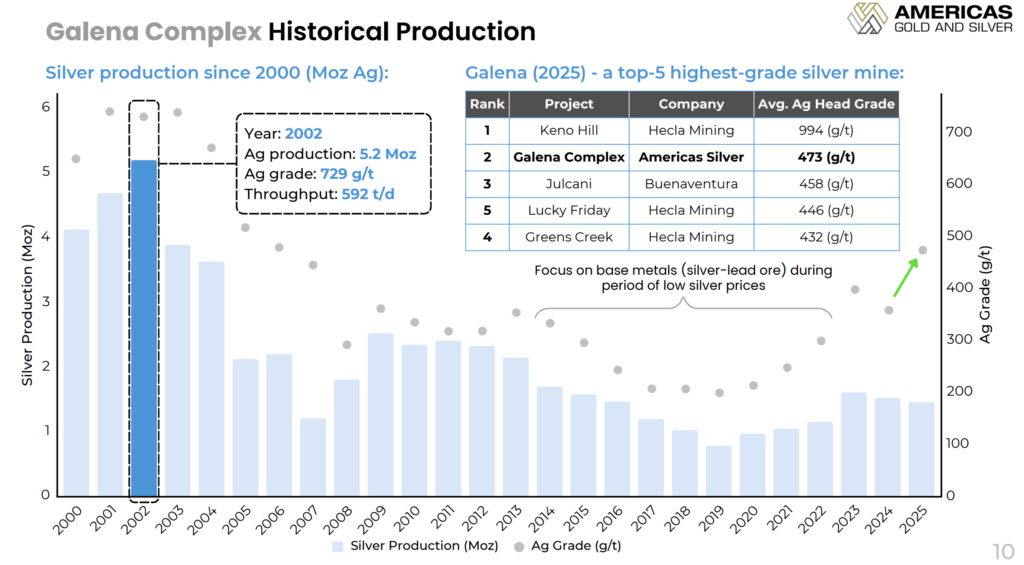Click the 2000 silver production bar
The height and width of the screenshot is (565, 1024).
click(x=76, y=363)
